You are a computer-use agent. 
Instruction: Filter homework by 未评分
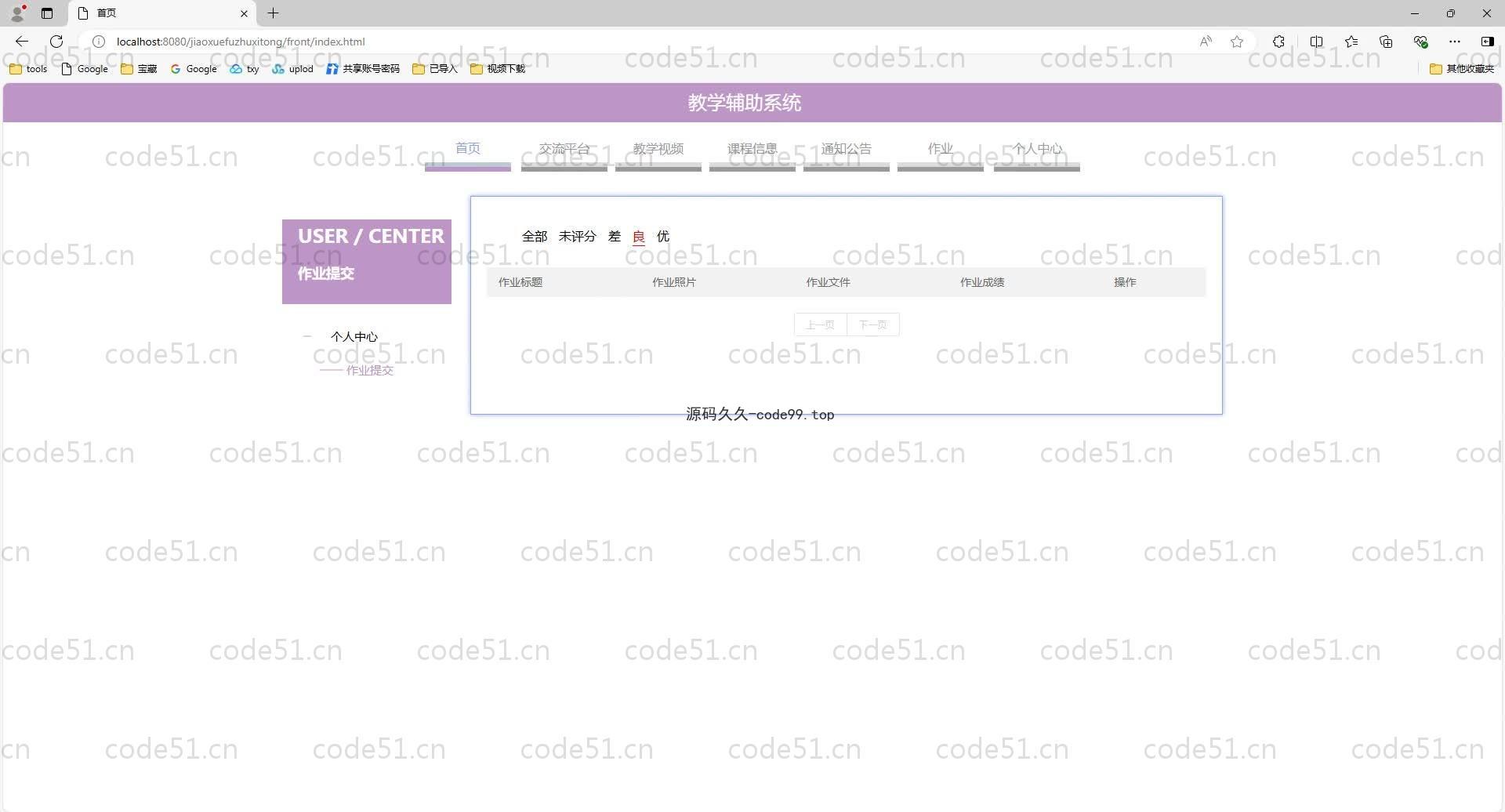(577, 236)
